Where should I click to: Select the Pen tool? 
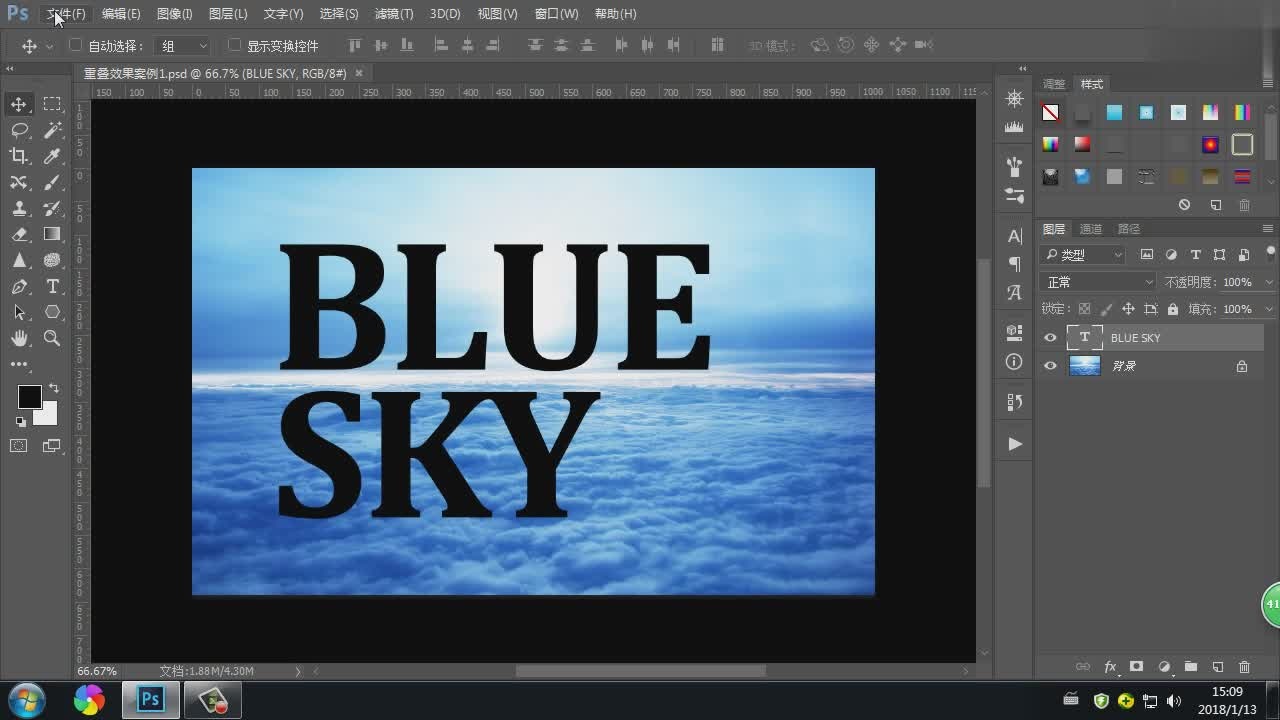click(x=19, y=286)
